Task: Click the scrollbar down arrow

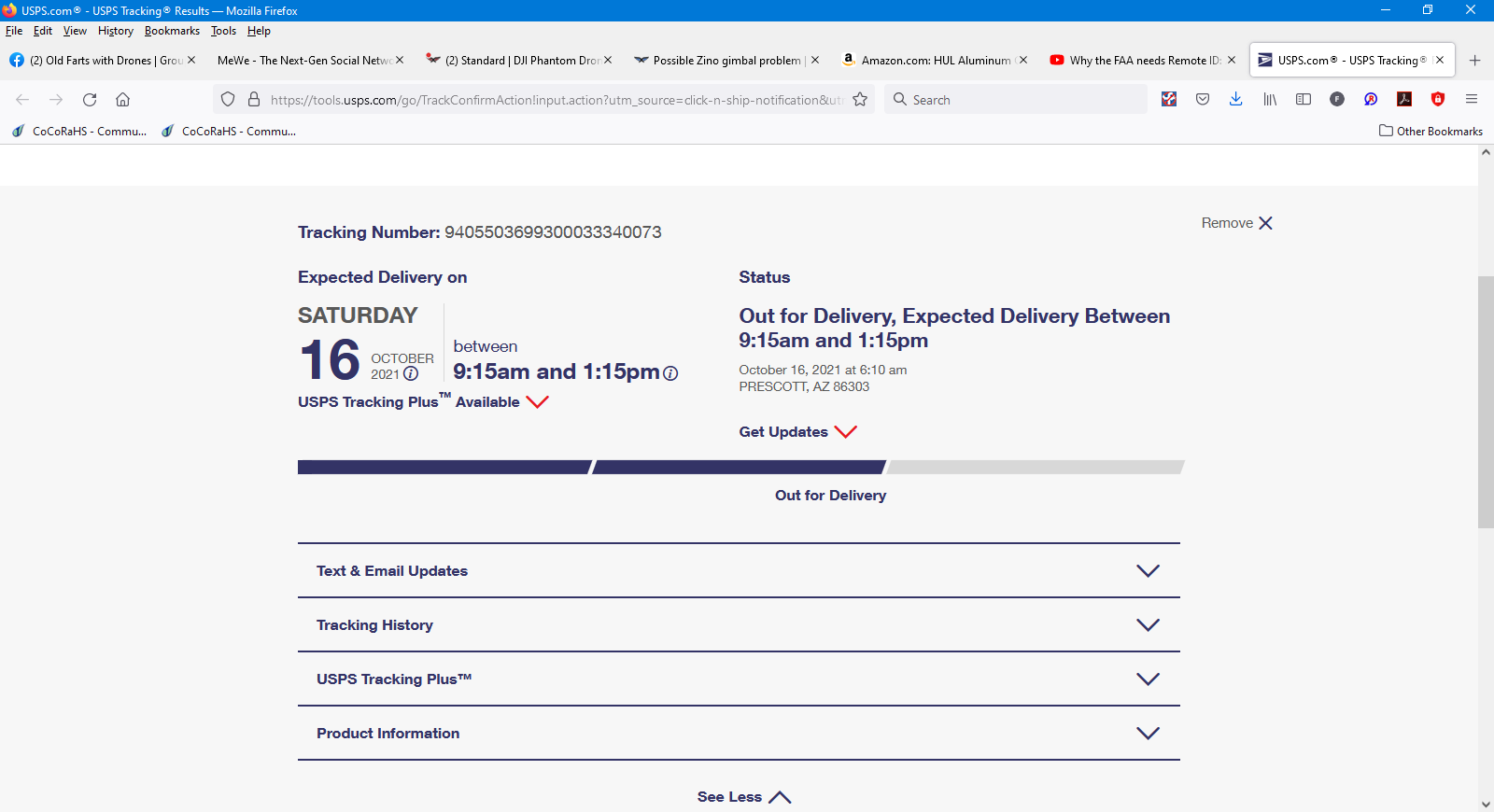Action: 1486,804
